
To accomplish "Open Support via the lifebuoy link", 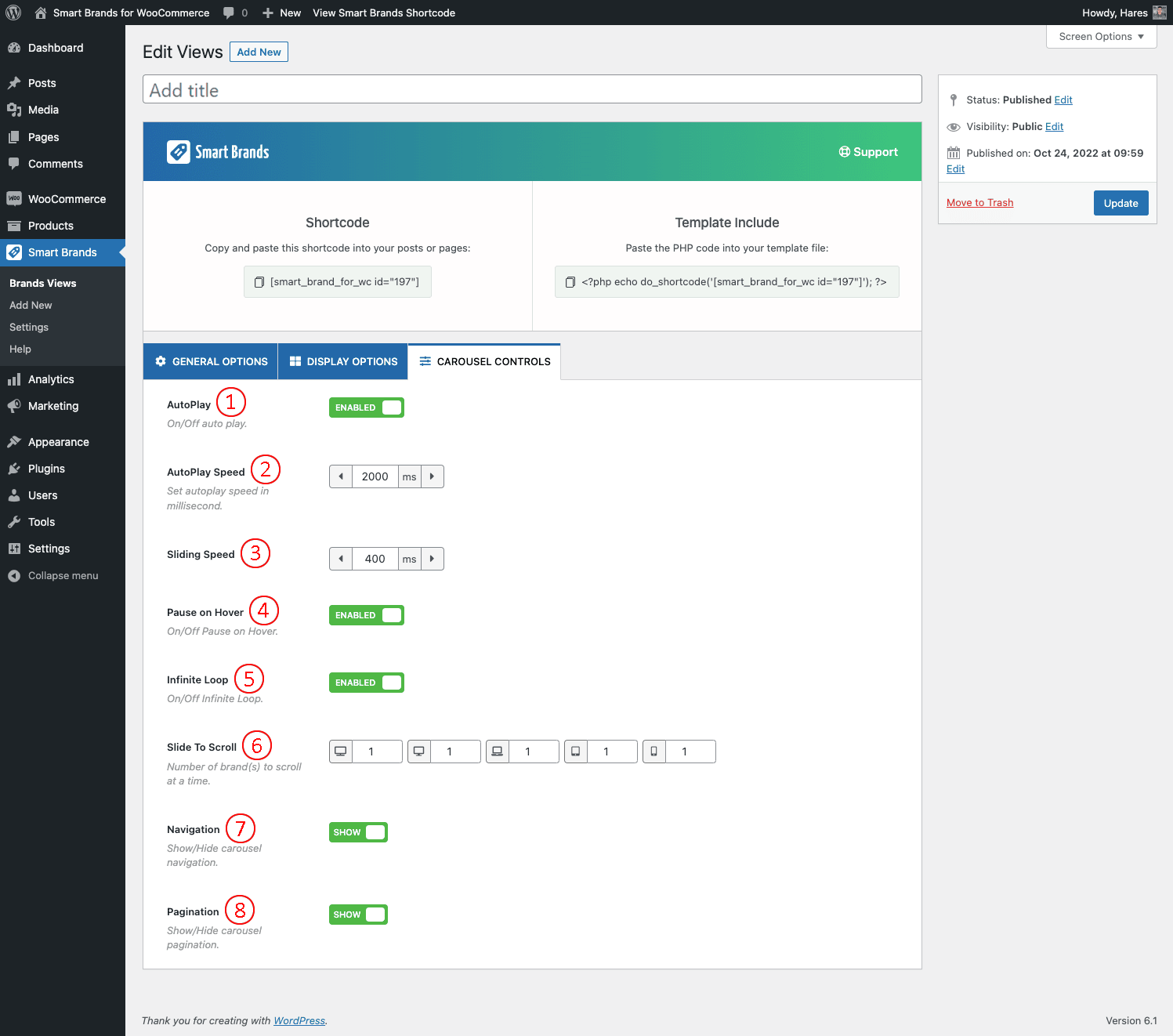I will [868, 152].
